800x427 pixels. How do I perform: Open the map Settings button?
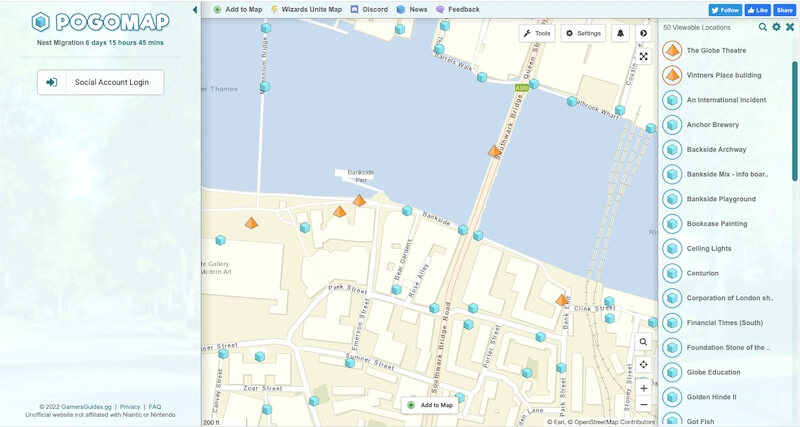pyautogui.click(x=583, y=33)
